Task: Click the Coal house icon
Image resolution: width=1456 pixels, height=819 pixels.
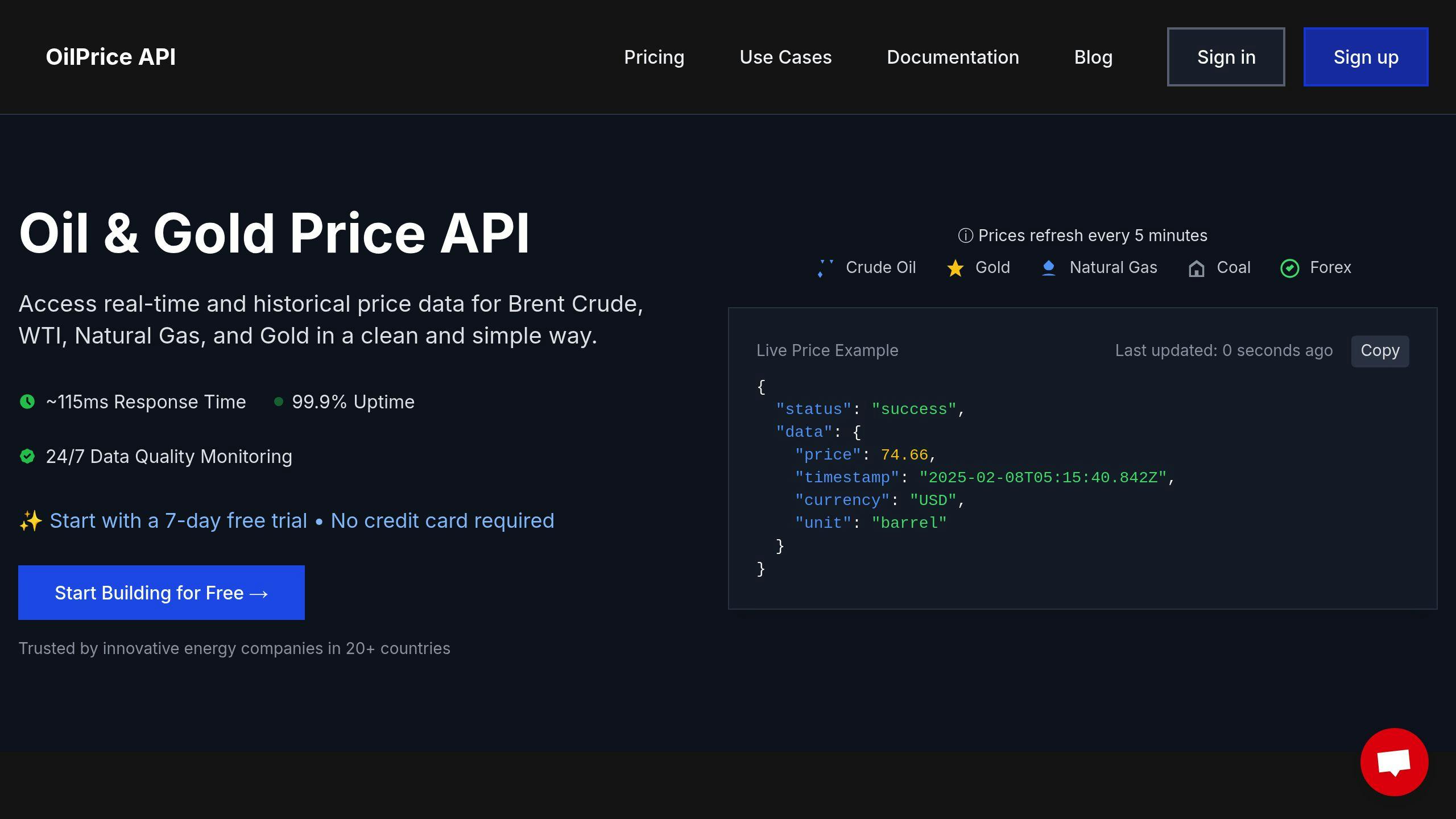Action: [1196, 268]
